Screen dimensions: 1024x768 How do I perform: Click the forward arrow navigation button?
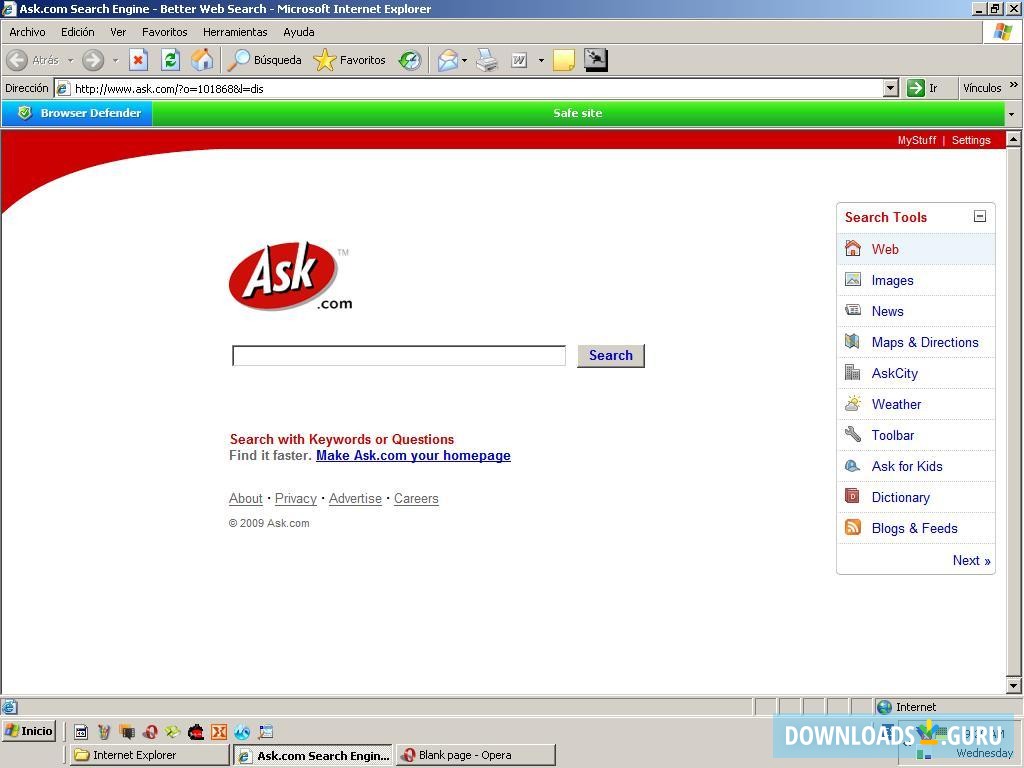[x=93, y=60]
